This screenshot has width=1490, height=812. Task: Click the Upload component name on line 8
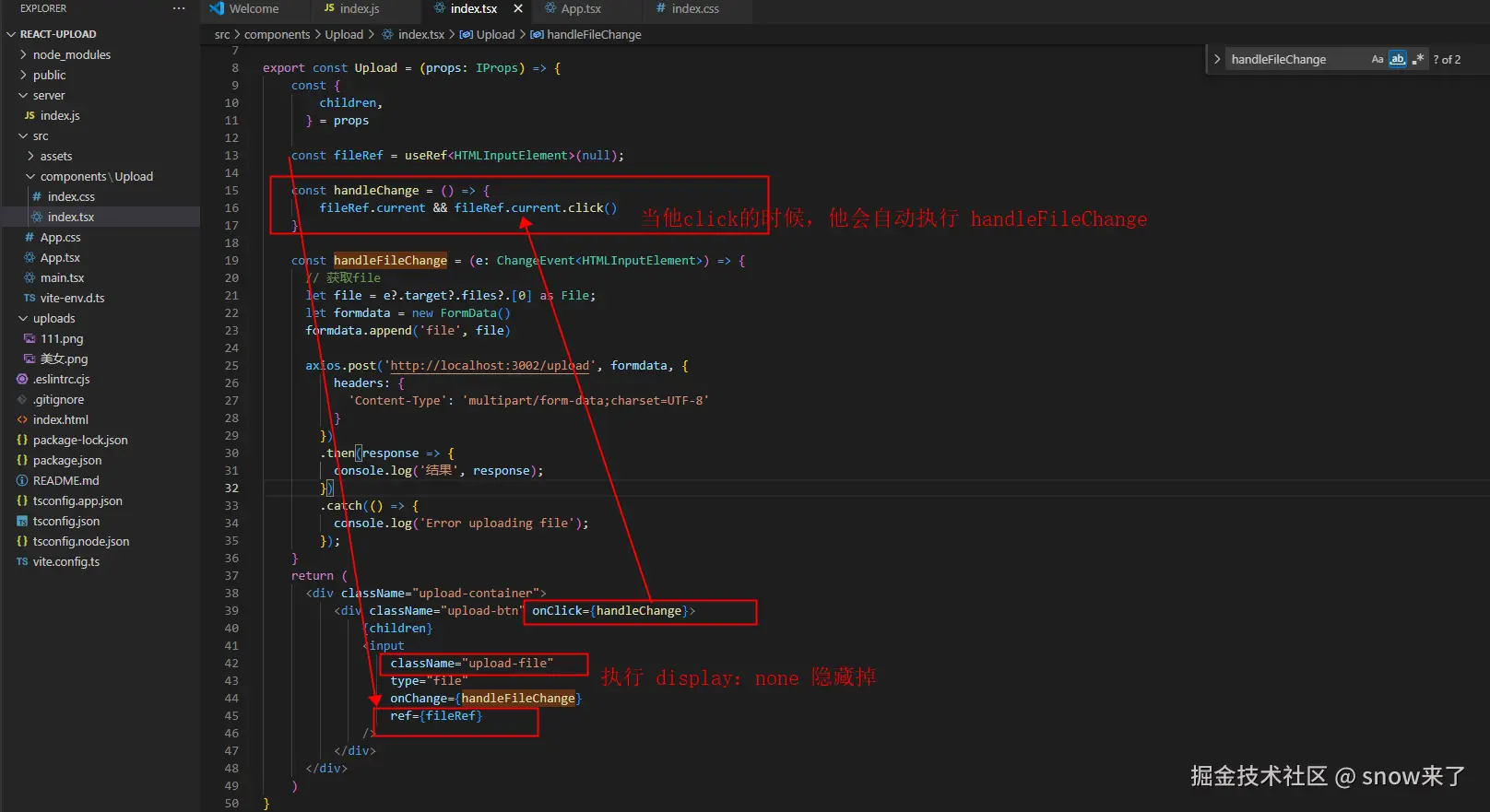[x=376, y=68]
